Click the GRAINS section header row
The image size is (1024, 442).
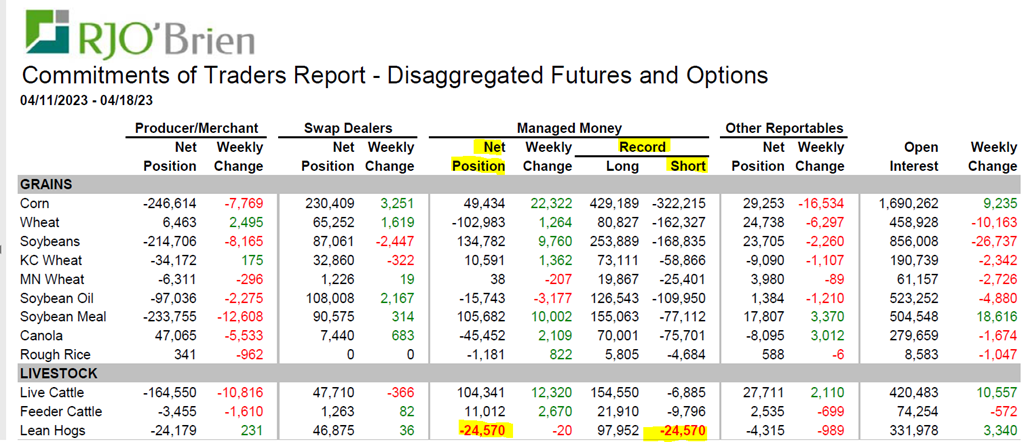pos(50,184)
